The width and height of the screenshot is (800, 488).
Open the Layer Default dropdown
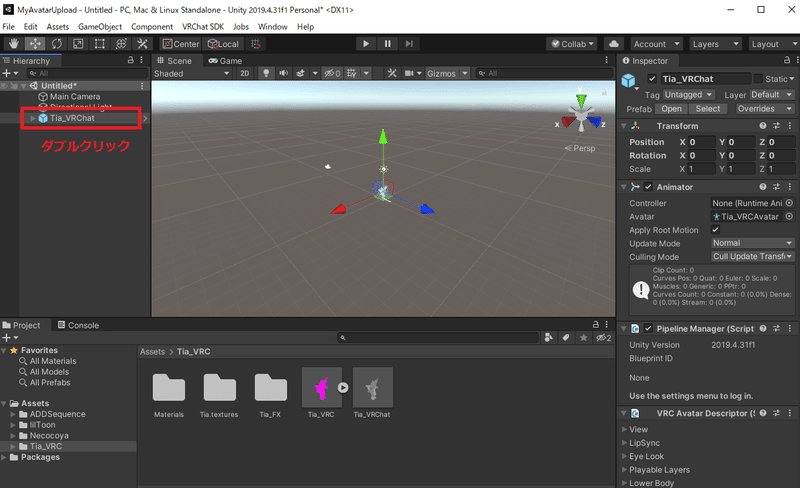(771, 95)
